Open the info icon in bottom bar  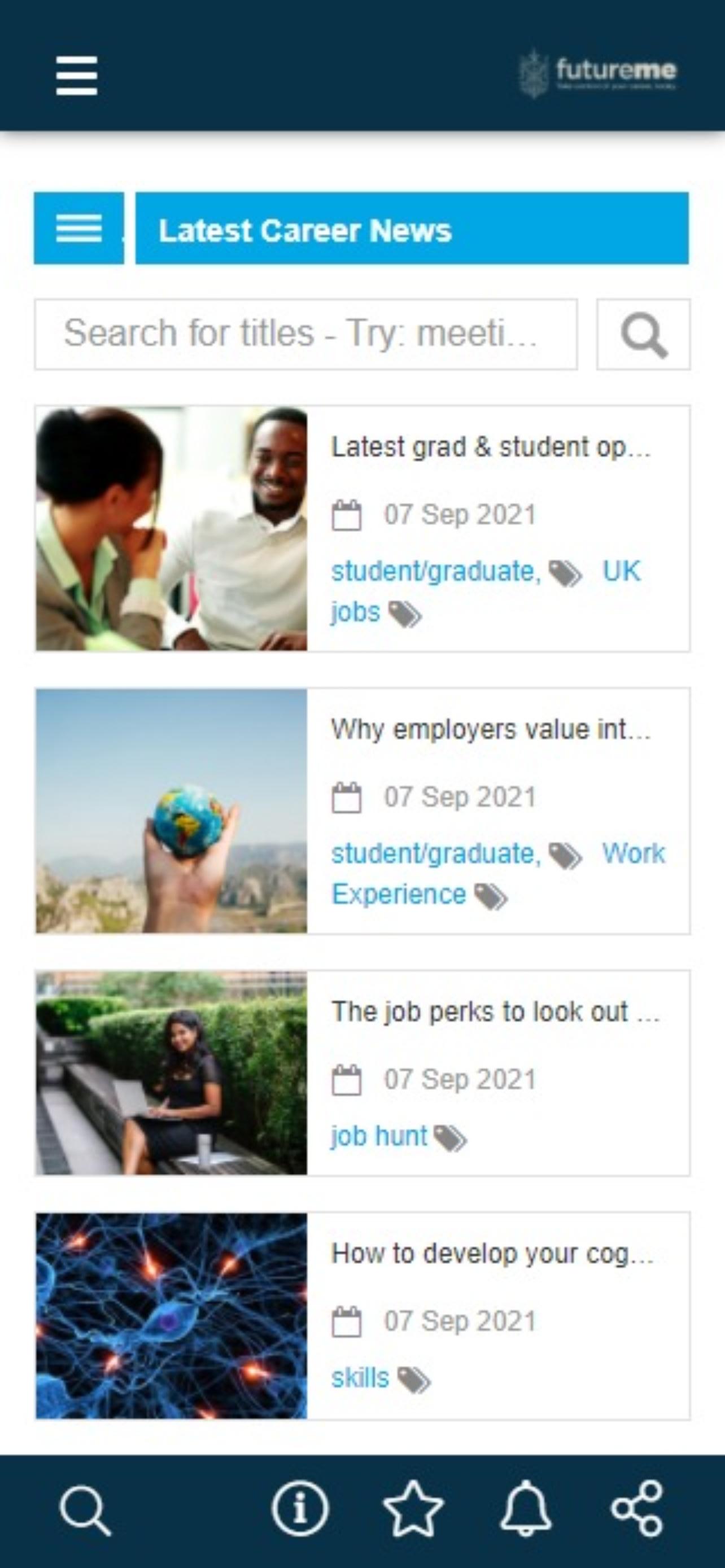[x=300, y=1509]
